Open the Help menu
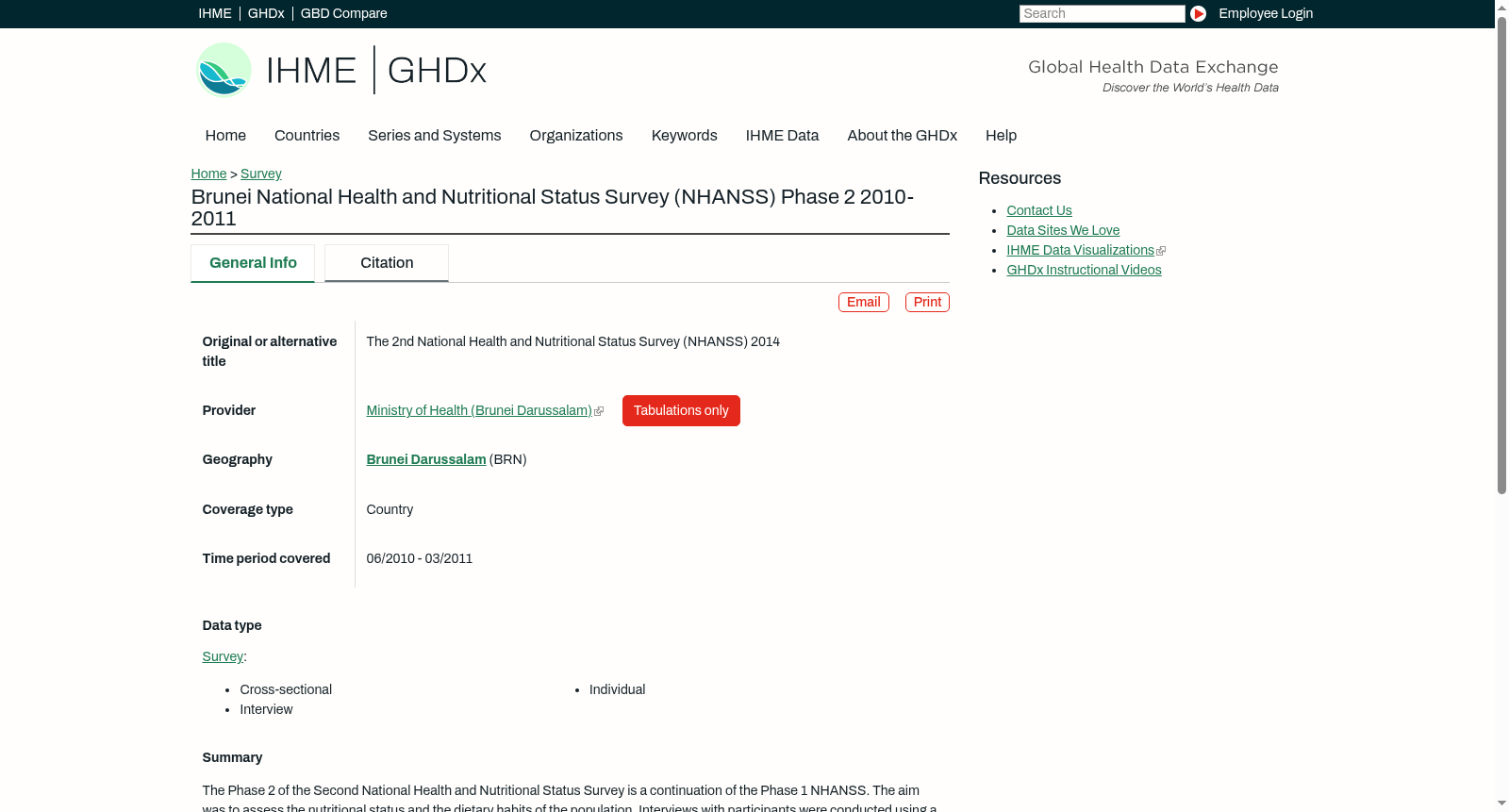This screenshot has height=812, width=1509. point(1001,136)
